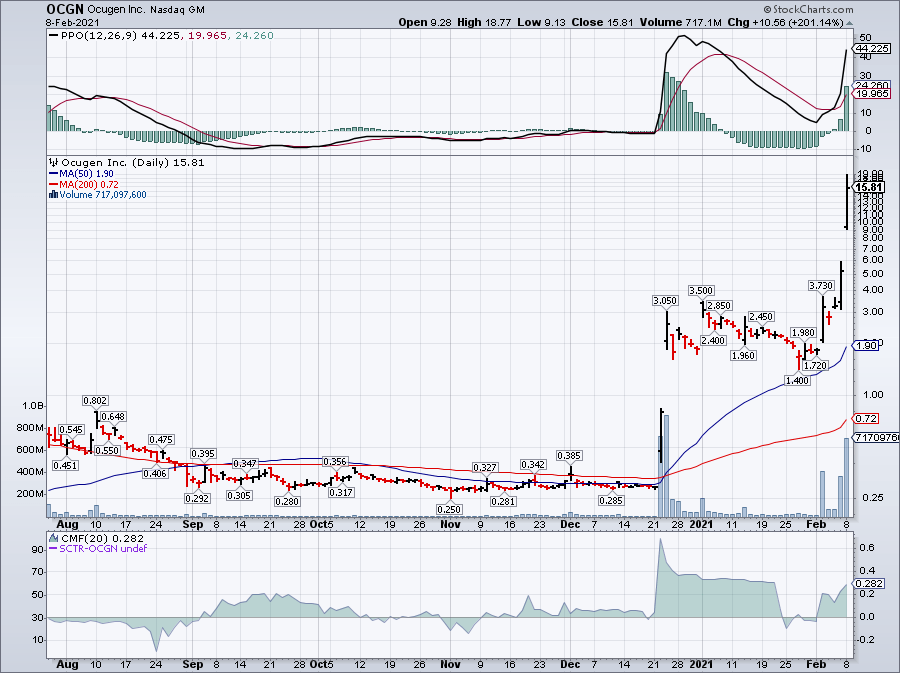Click the 0.250 November low label
This screenshot has height=673, width=900.
(449, 509)
